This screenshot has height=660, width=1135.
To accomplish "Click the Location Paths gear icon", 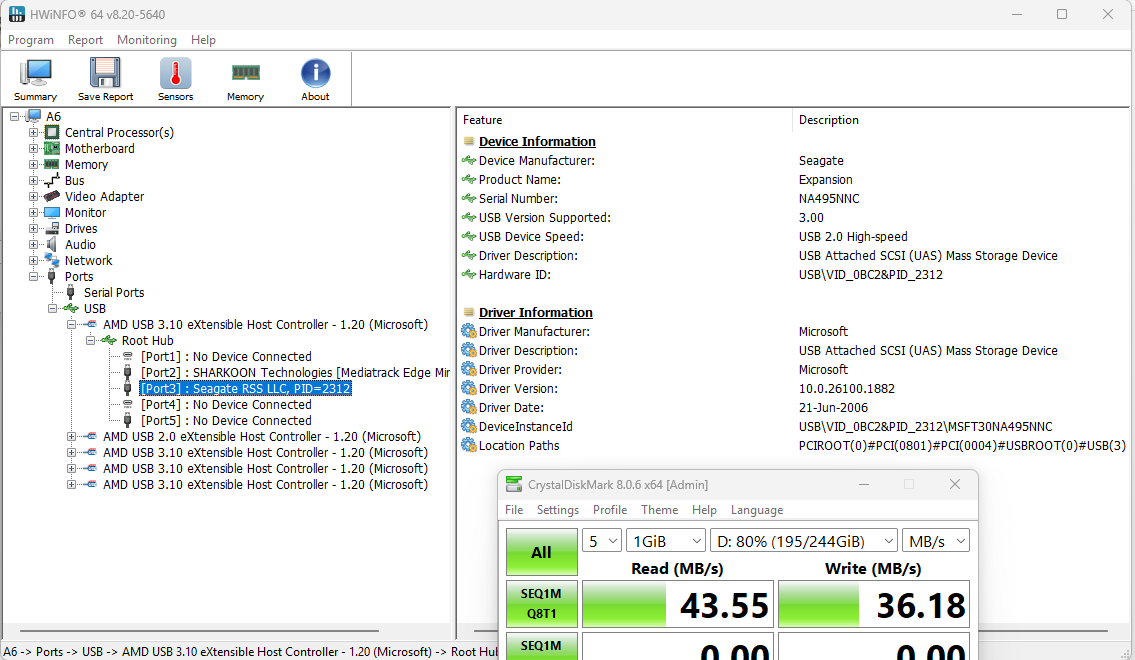I will pyautogui.click(x=469, y=446).
